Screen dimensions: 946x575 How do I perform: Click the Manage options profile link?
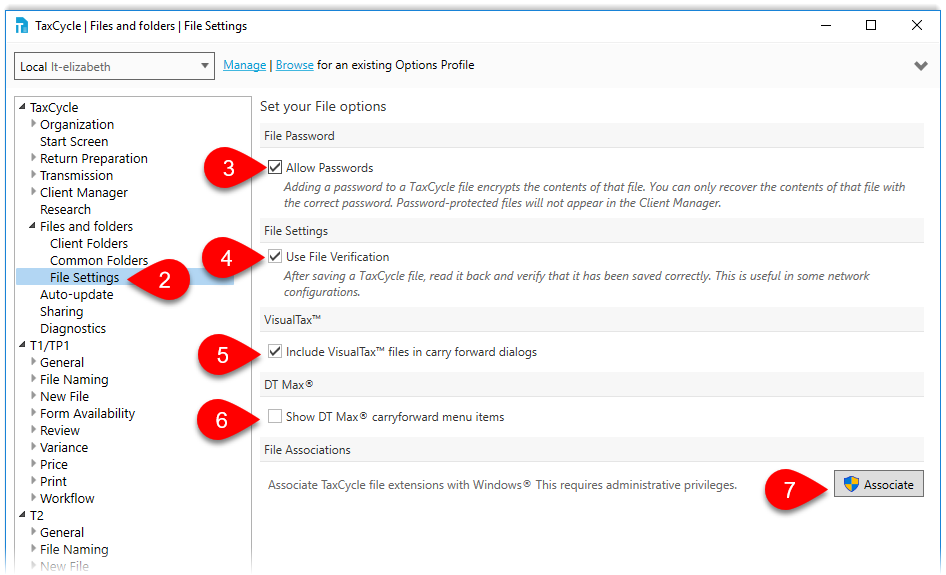coord(244,65)
